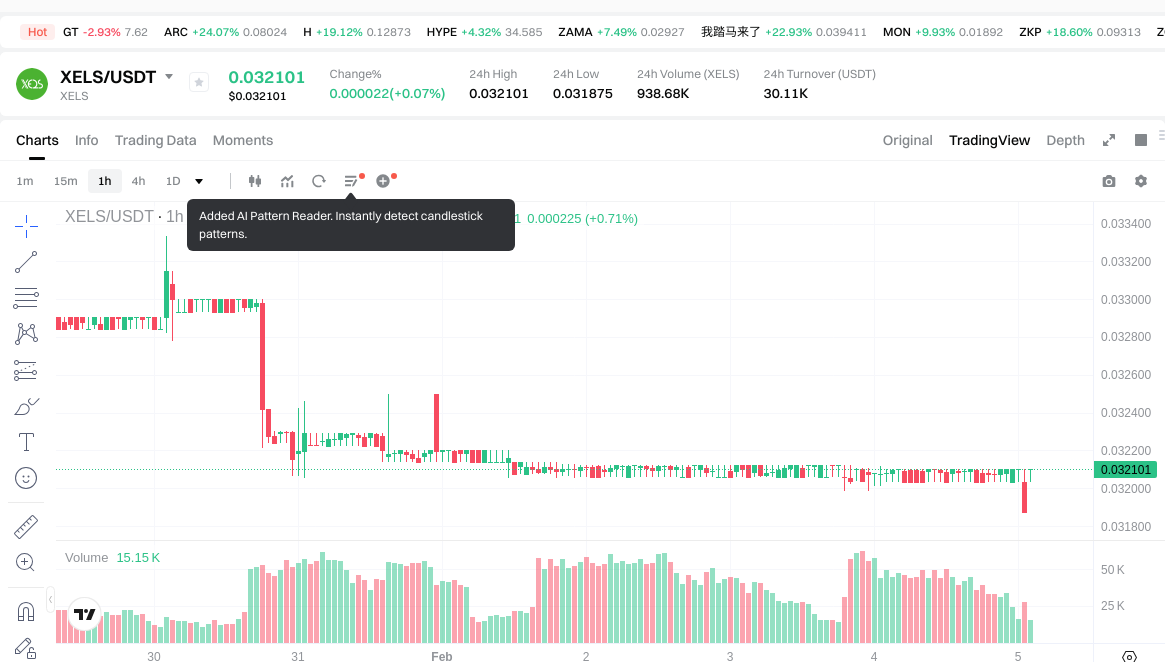The height and width of the screenshot is (662, 1165).
Task: Switch to the Depth chart view
Action: tap(1065, 140)
